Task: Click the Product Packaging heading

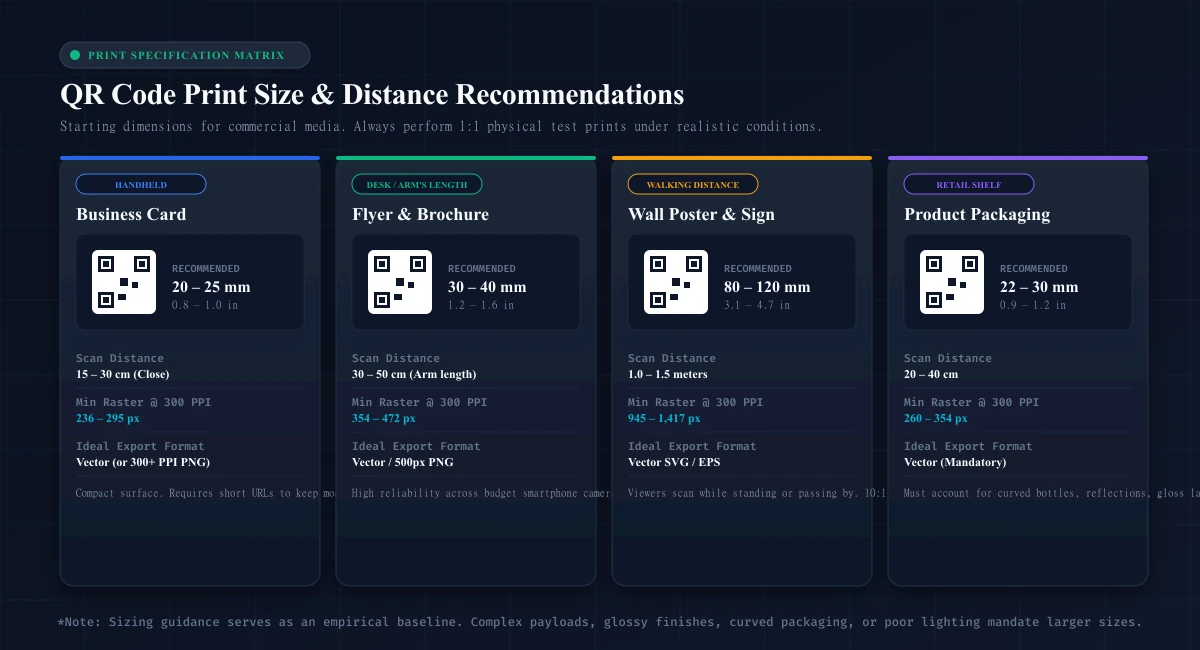Action: click(x=977, y=214)
